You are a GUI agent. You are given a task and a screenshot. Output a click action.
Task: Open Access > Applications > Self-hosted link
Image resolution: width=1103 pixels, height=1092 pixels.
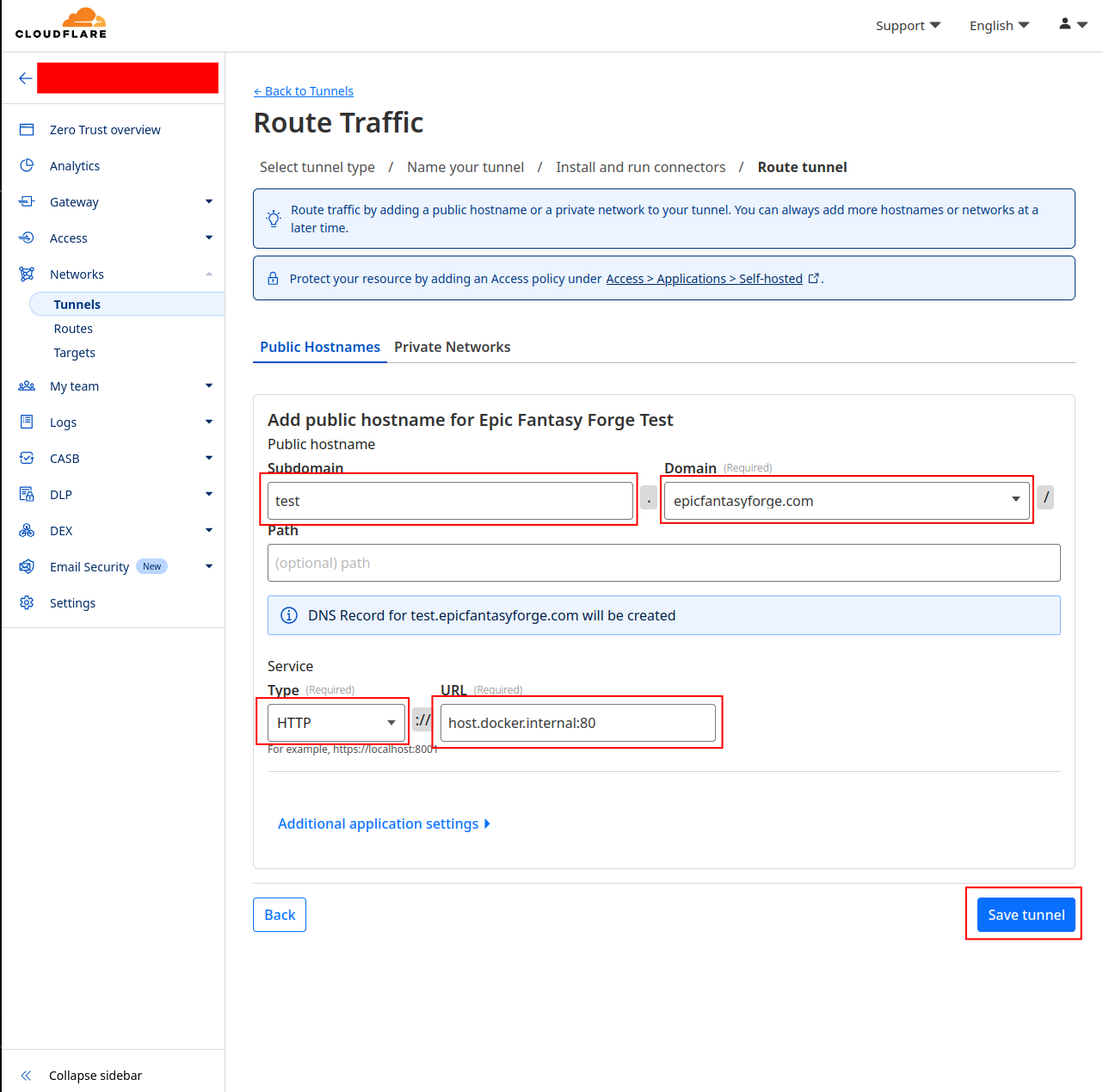click(705, 279)
